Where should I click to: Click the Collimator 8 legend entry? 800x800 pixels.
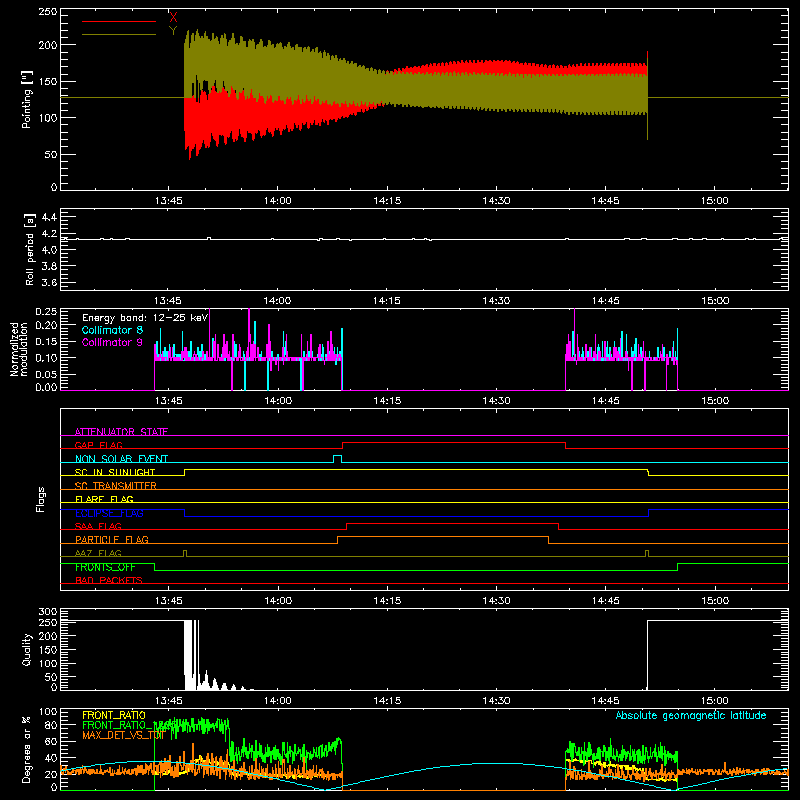(112, 330)
